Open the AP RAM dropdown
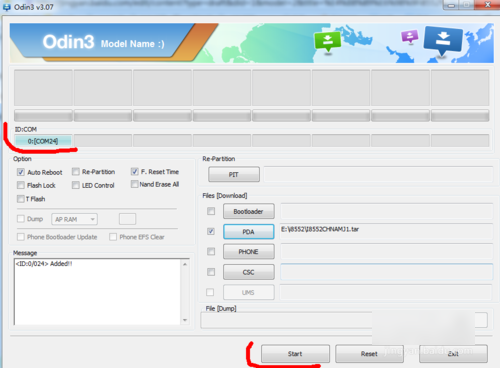 (74, 219)
